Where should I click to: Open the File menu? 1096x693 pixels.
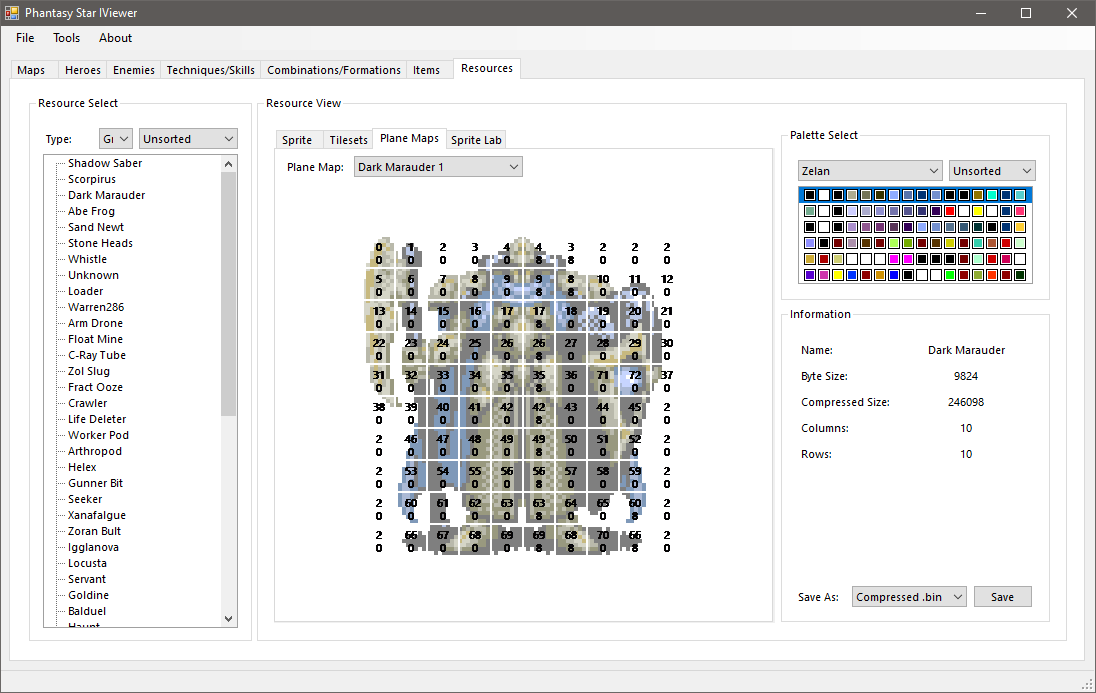[25, 38]
